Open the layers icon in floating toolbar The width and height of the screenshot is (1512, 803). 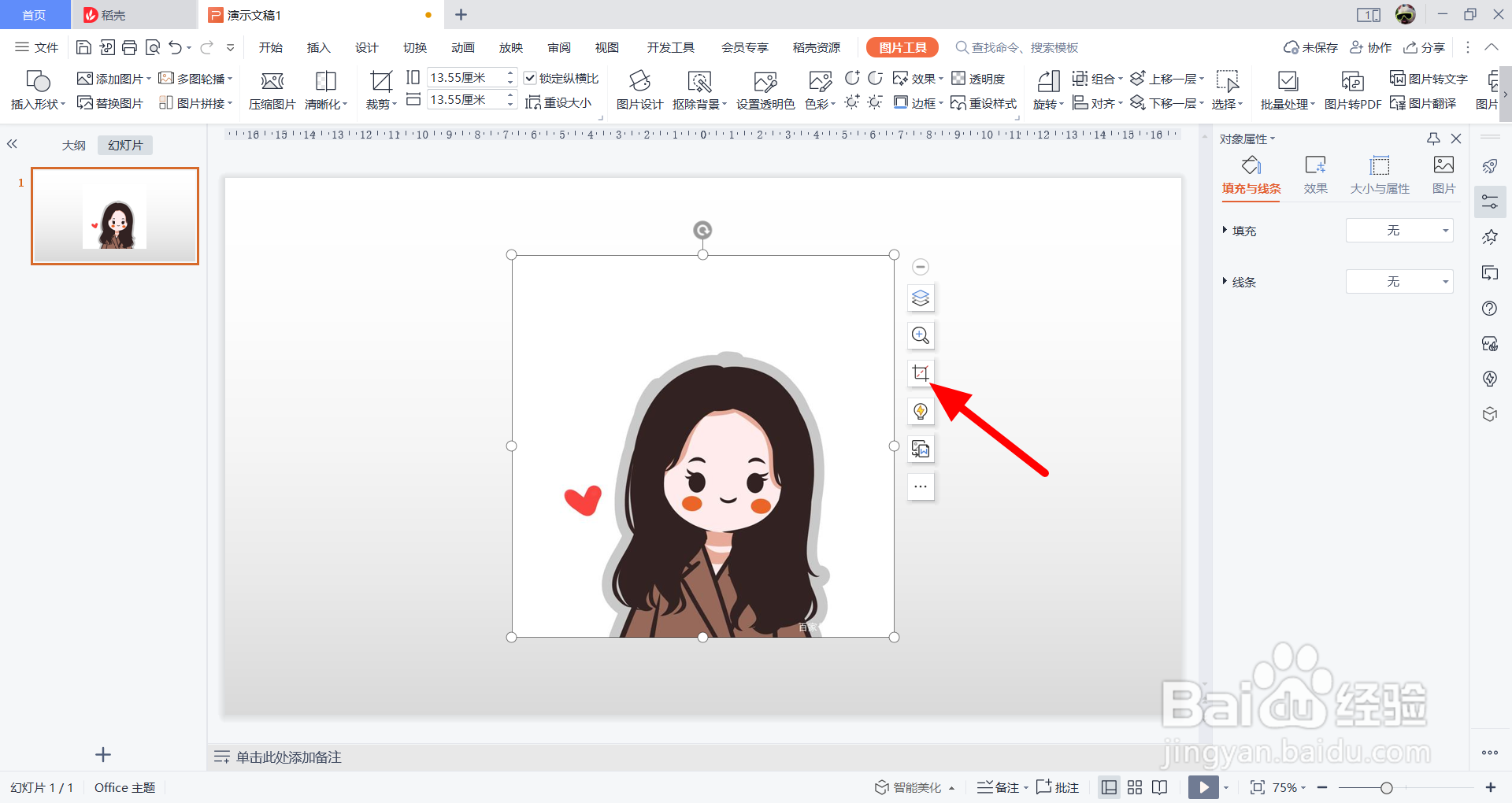point(921,298)
